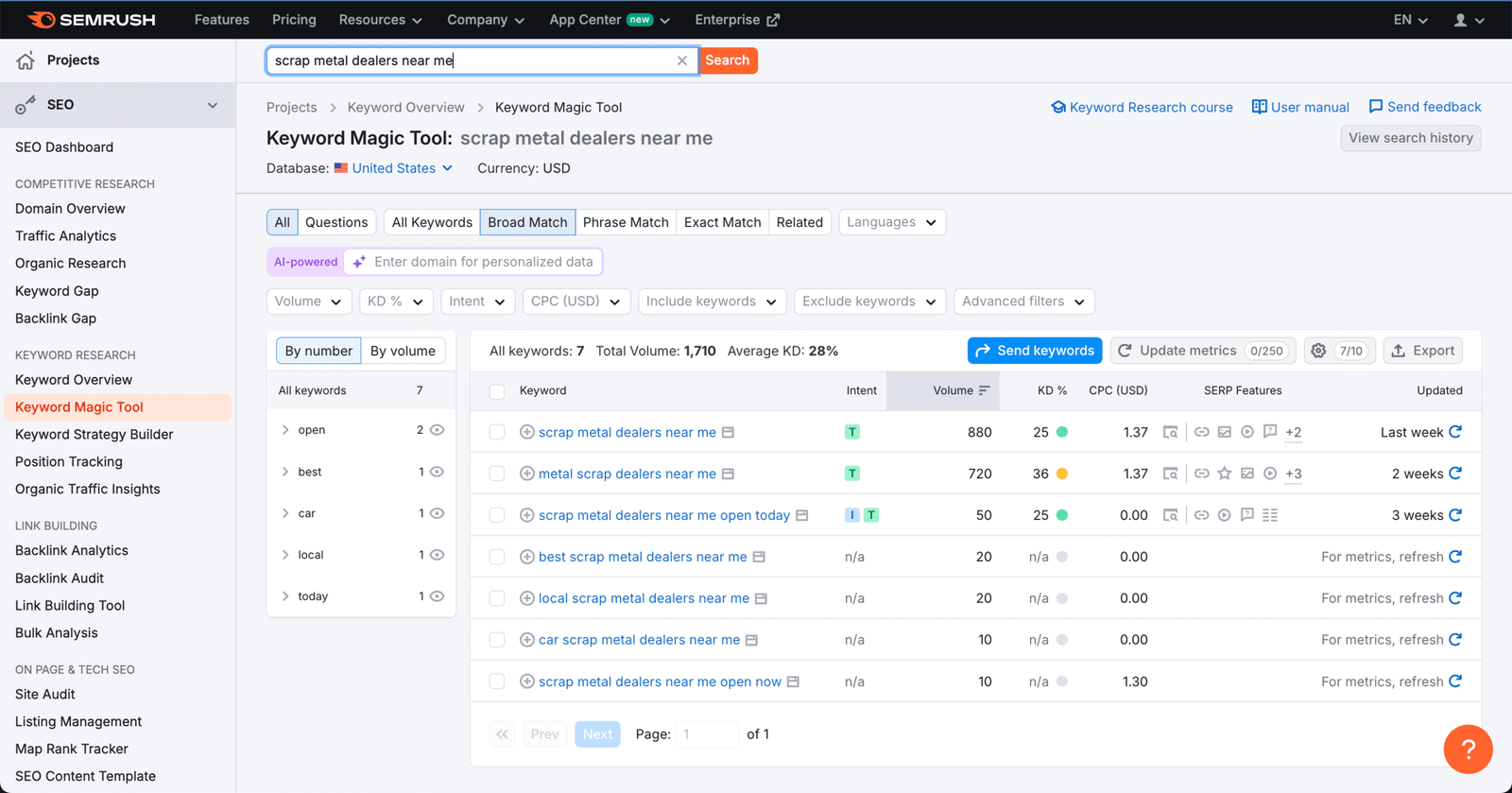Viewport: 1512px width, 793px height.
Task: Click Update metrics button
Action: coord(1202,351)
